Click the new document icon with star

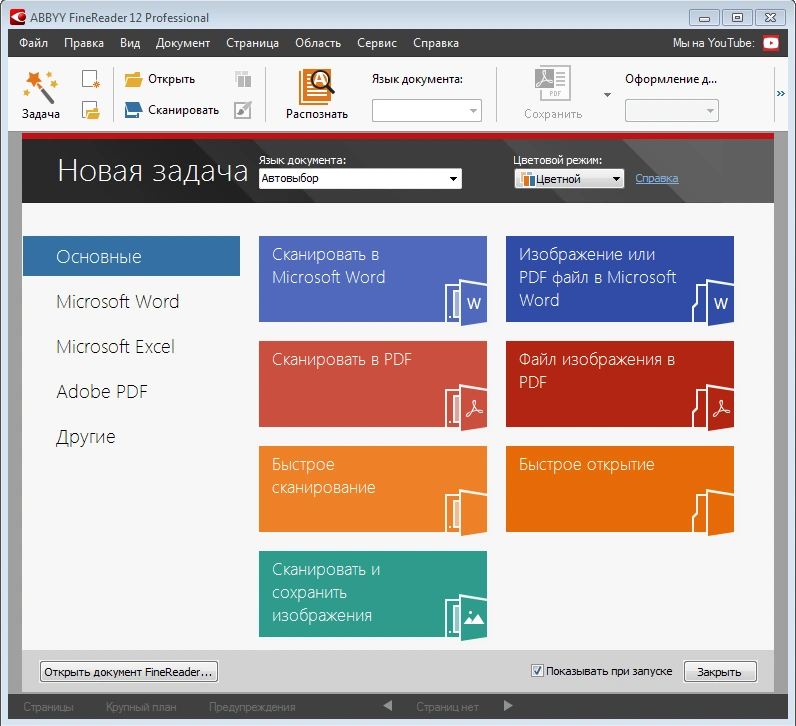[91, 79]
